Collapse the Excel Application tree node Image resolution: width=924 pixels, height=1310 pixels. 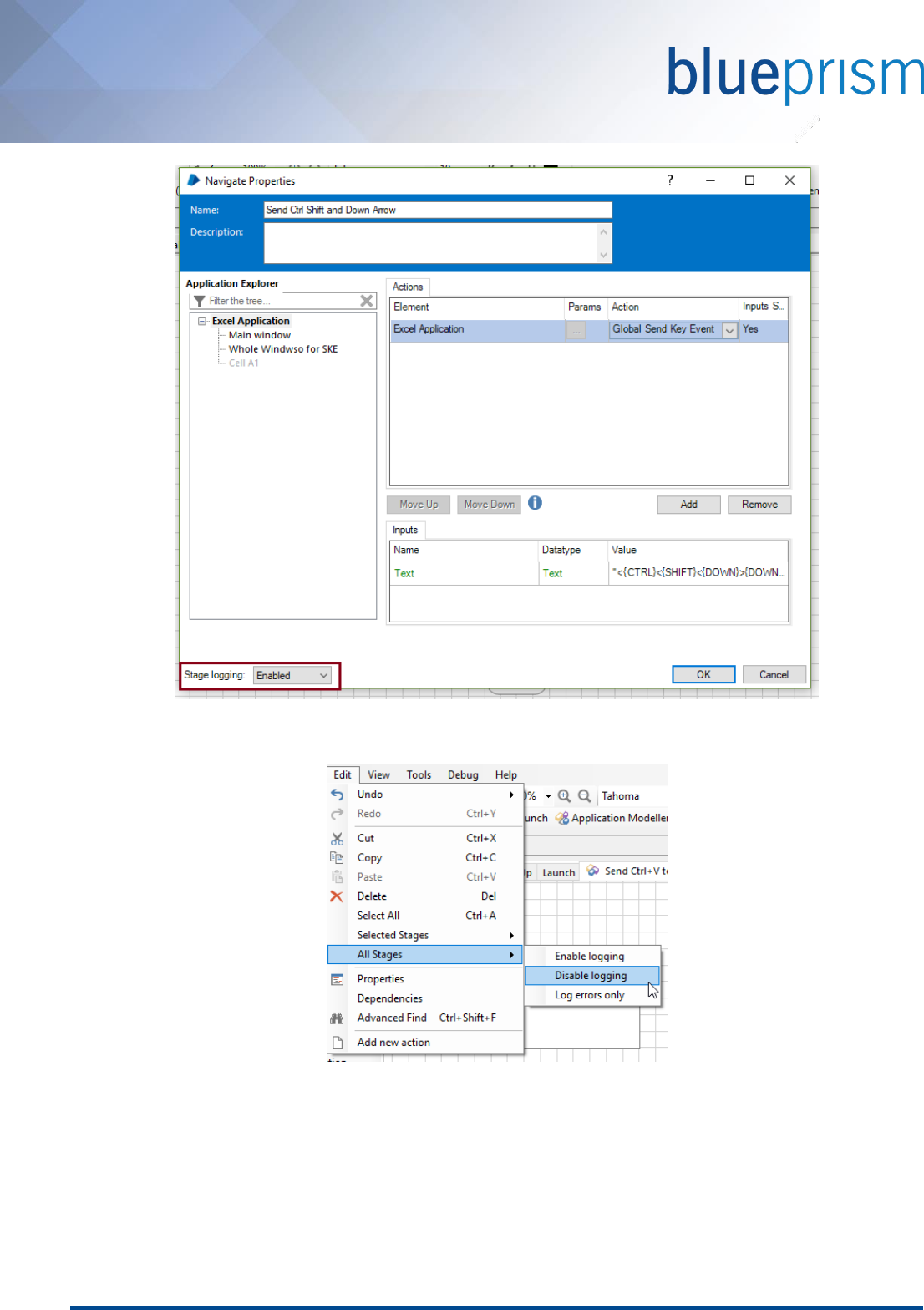point(202,321)
